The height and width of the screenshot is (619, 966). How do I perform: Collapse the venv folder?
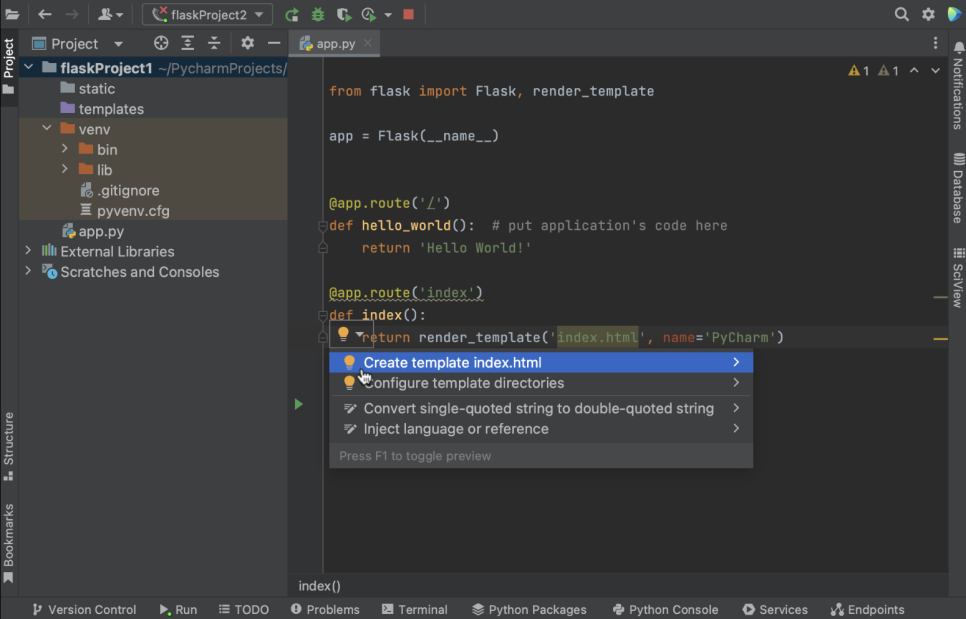[x=47, y=129]
